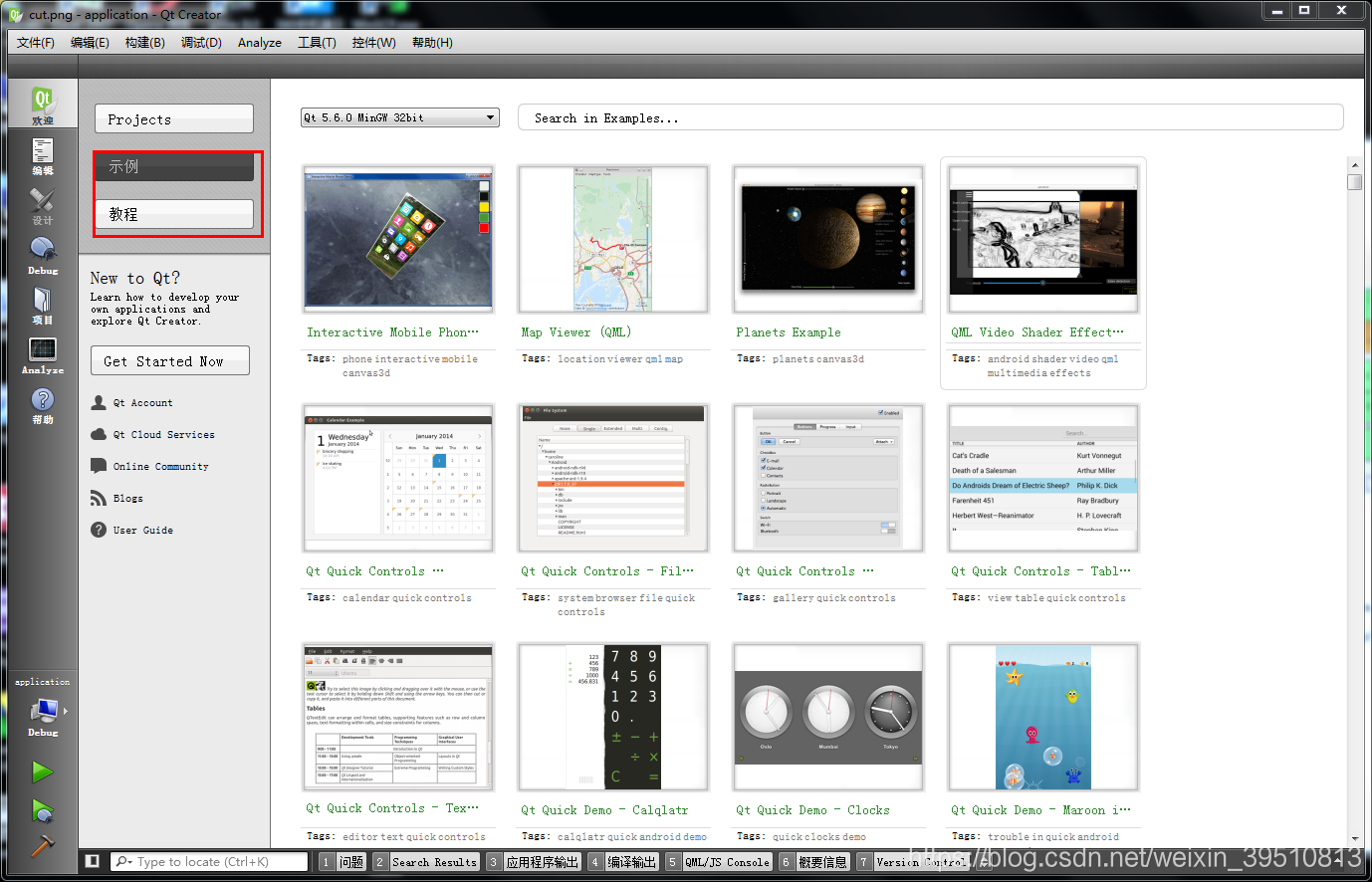Click the Qt Cloud Services cloud icon
Viewport: 1372px width, 882px height.
pos(99,434)
